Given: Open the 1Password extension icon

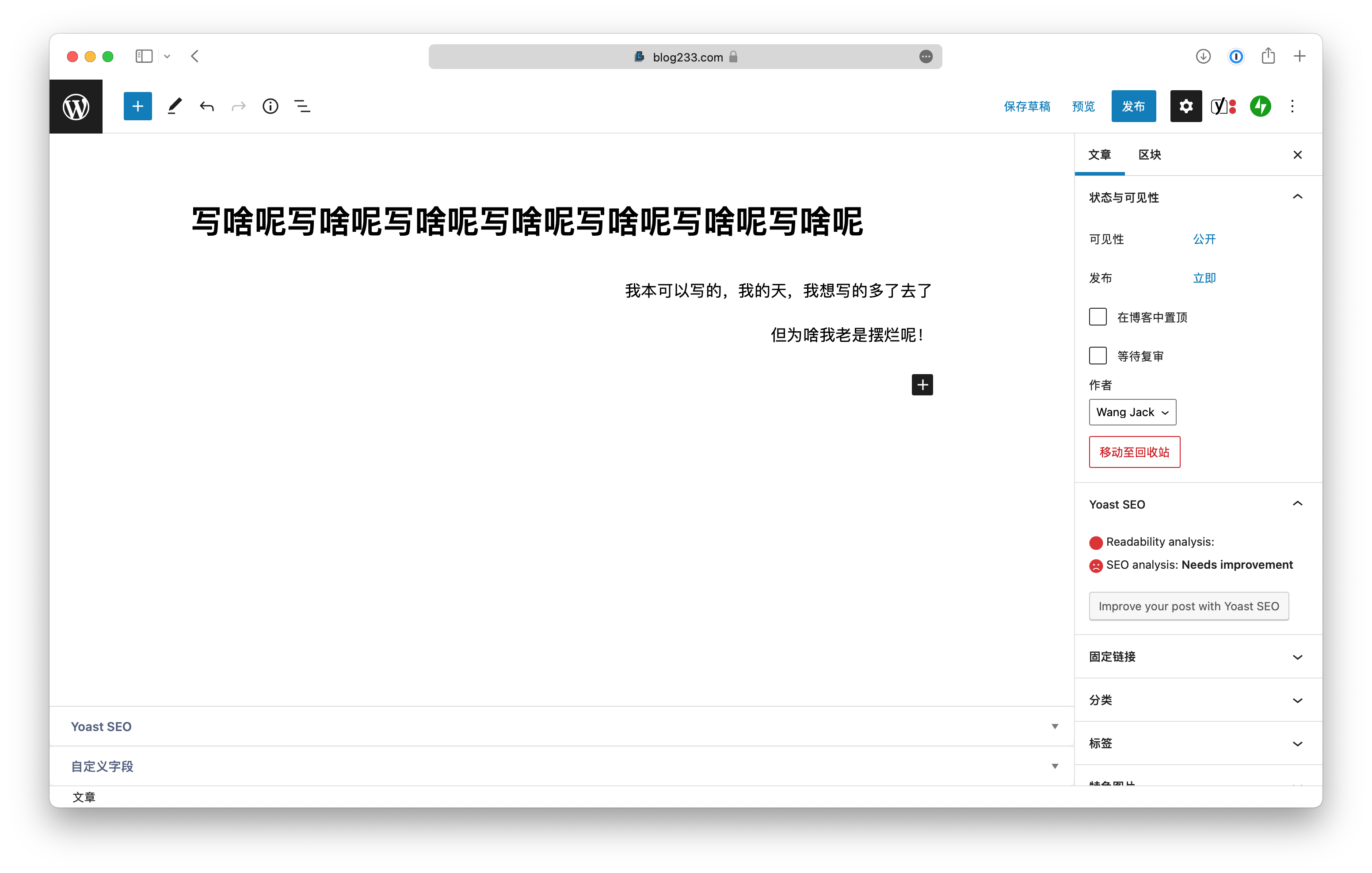Looking at the screenshot, I should click(1236, 57).
